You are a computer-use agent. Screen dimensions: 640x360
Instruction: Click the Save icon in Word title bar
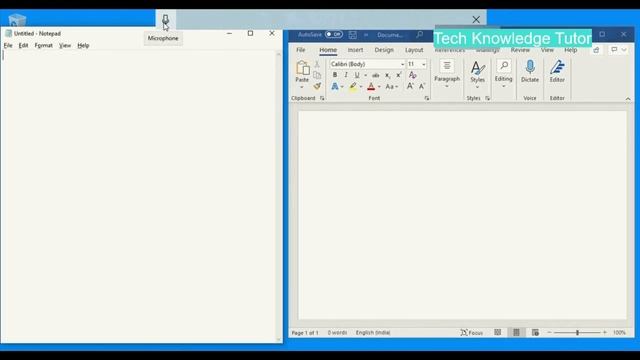click(353, 35)
